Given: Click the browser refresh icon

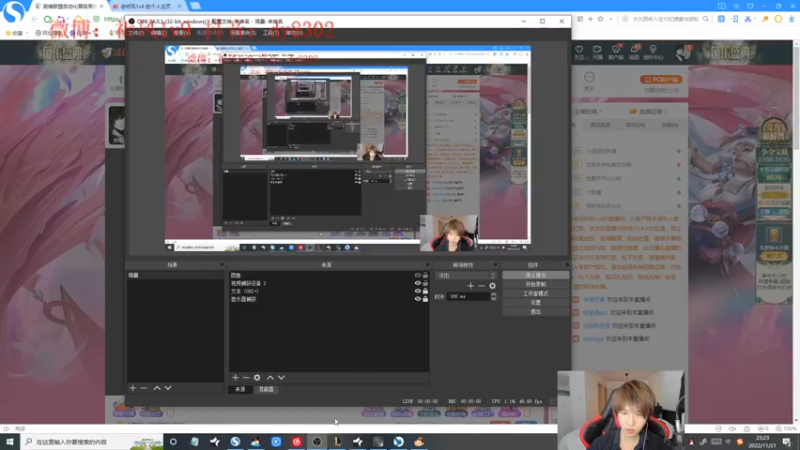Looking at the screenshot, I should (47, 19).
